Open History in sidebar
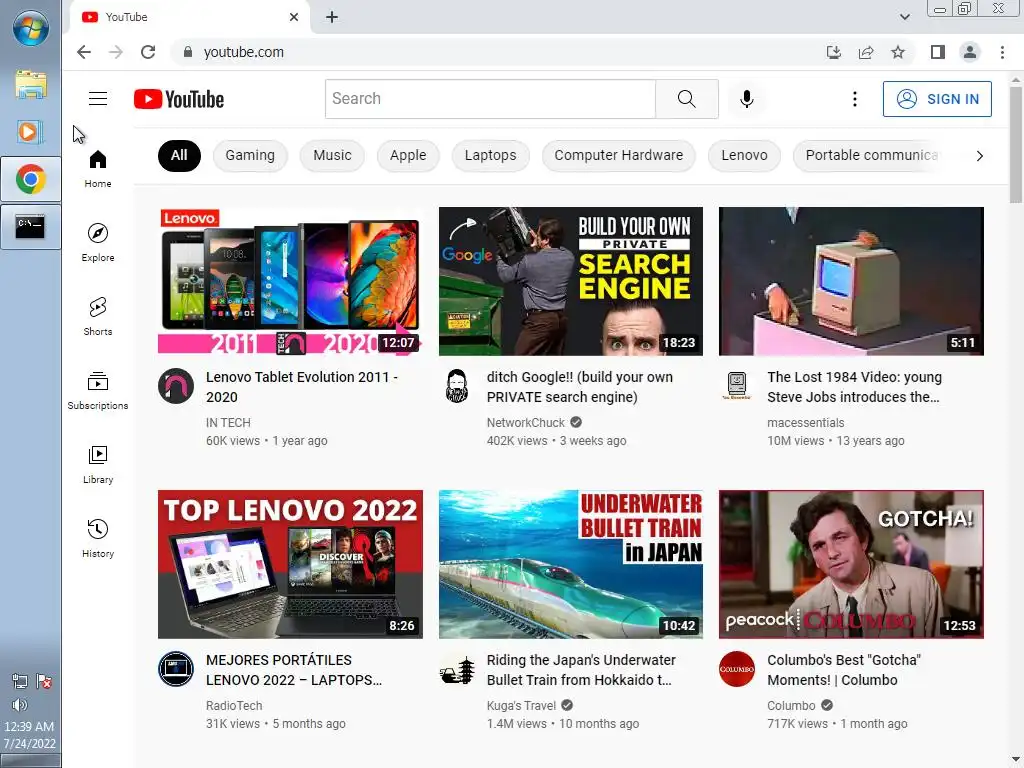This screenshot has height=768, width=1024. pyautogui.click(x=98, y=538)
